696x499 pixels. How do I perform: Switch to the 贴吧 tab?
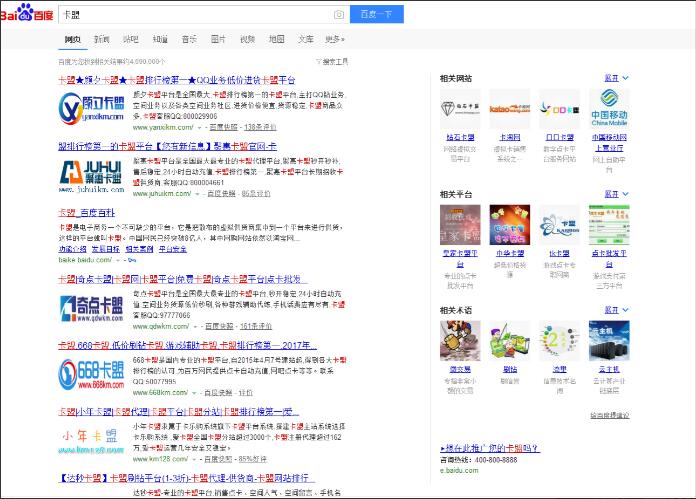pos(130,40)
